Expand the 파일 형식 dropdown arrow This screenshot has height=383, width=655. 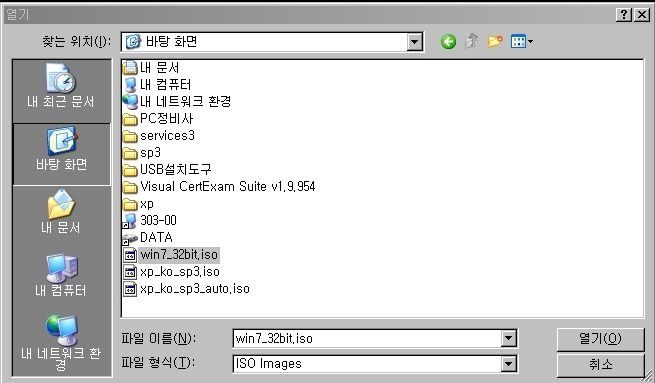point(508,364)
